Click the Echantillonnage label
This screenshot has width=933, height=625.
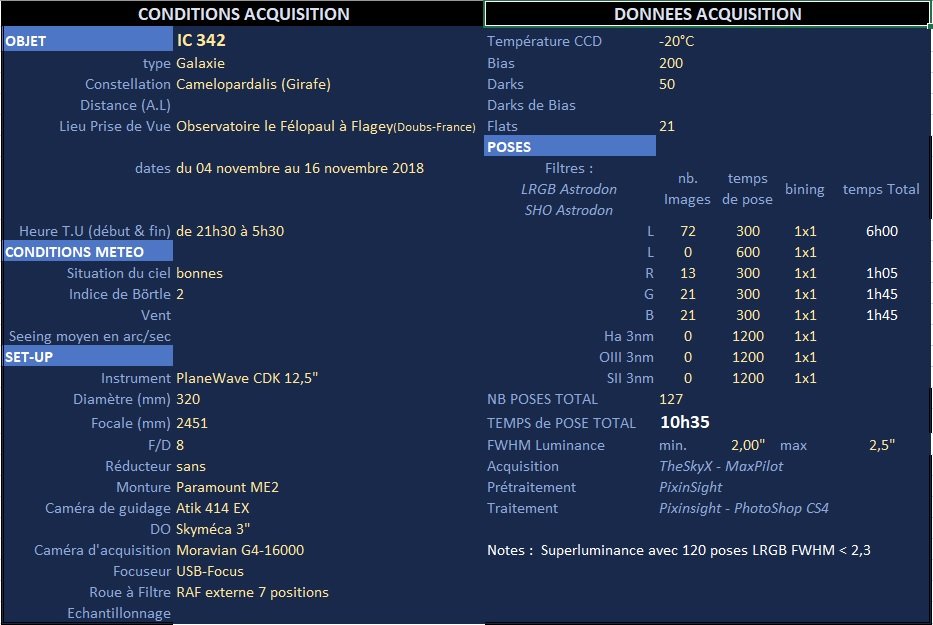[119, 613]
